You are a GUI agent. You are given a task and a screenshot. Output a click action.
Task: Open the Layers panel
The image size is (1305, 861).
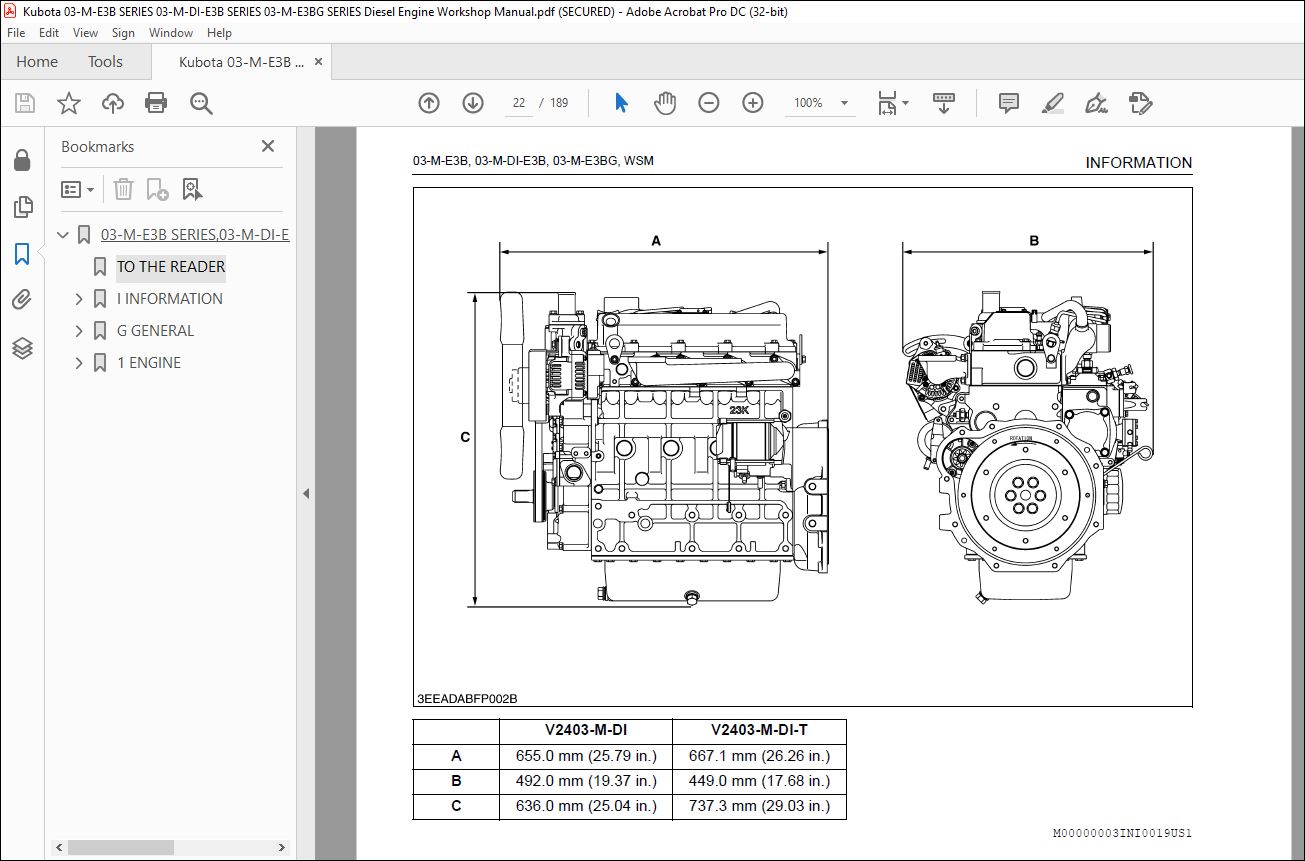[22, 348]
